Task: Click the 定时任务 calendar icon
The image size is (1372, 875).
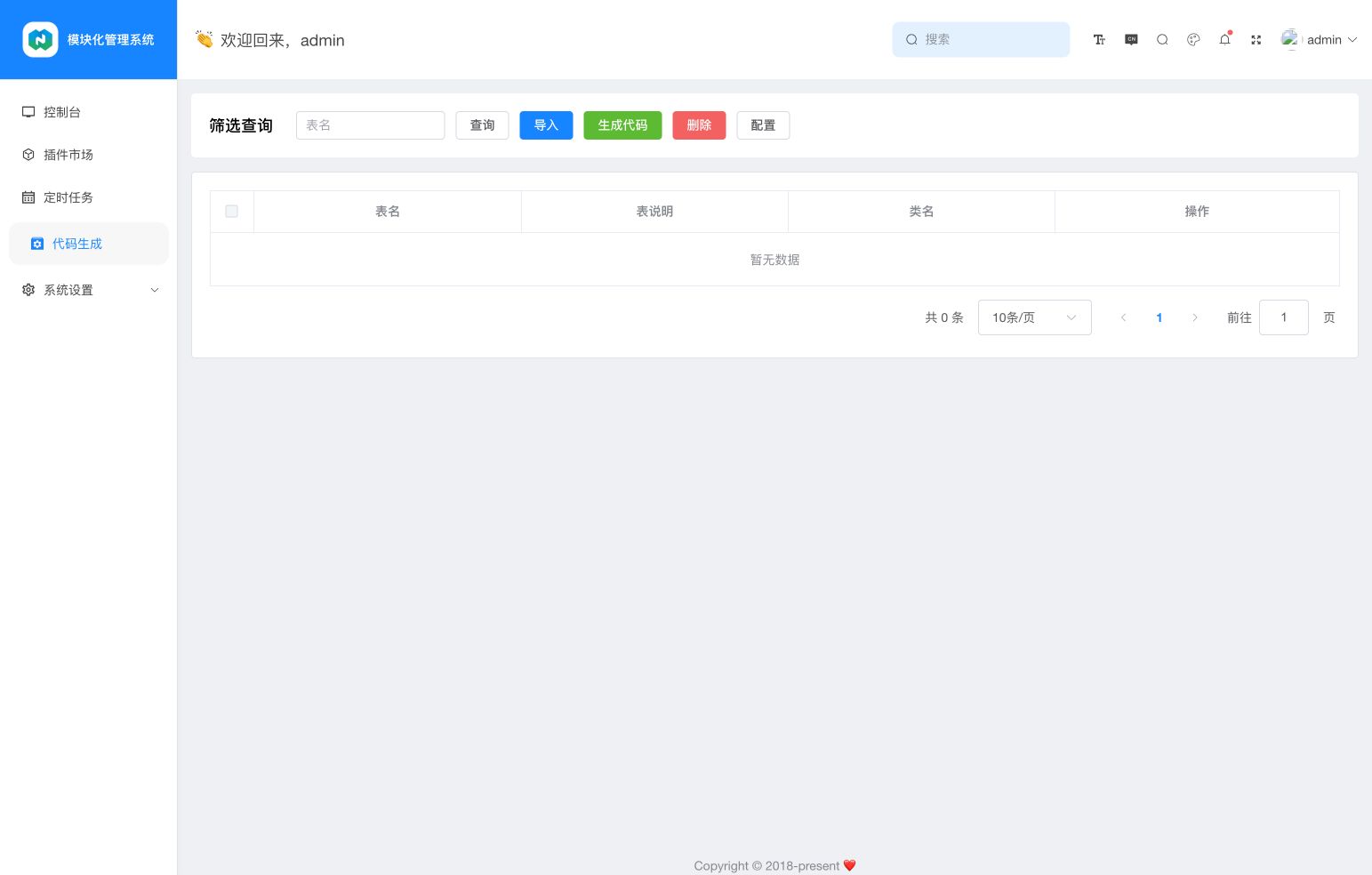Action: (28, 197)
